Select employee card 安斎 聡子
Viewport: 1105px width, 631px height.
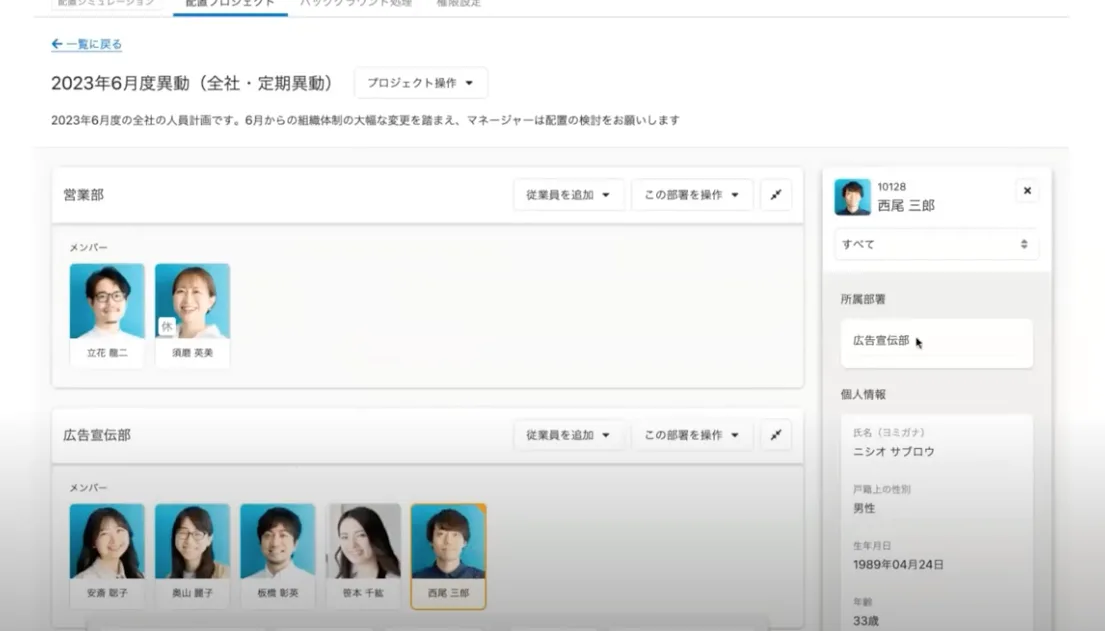pyautogui.click(x=107, y=556)
